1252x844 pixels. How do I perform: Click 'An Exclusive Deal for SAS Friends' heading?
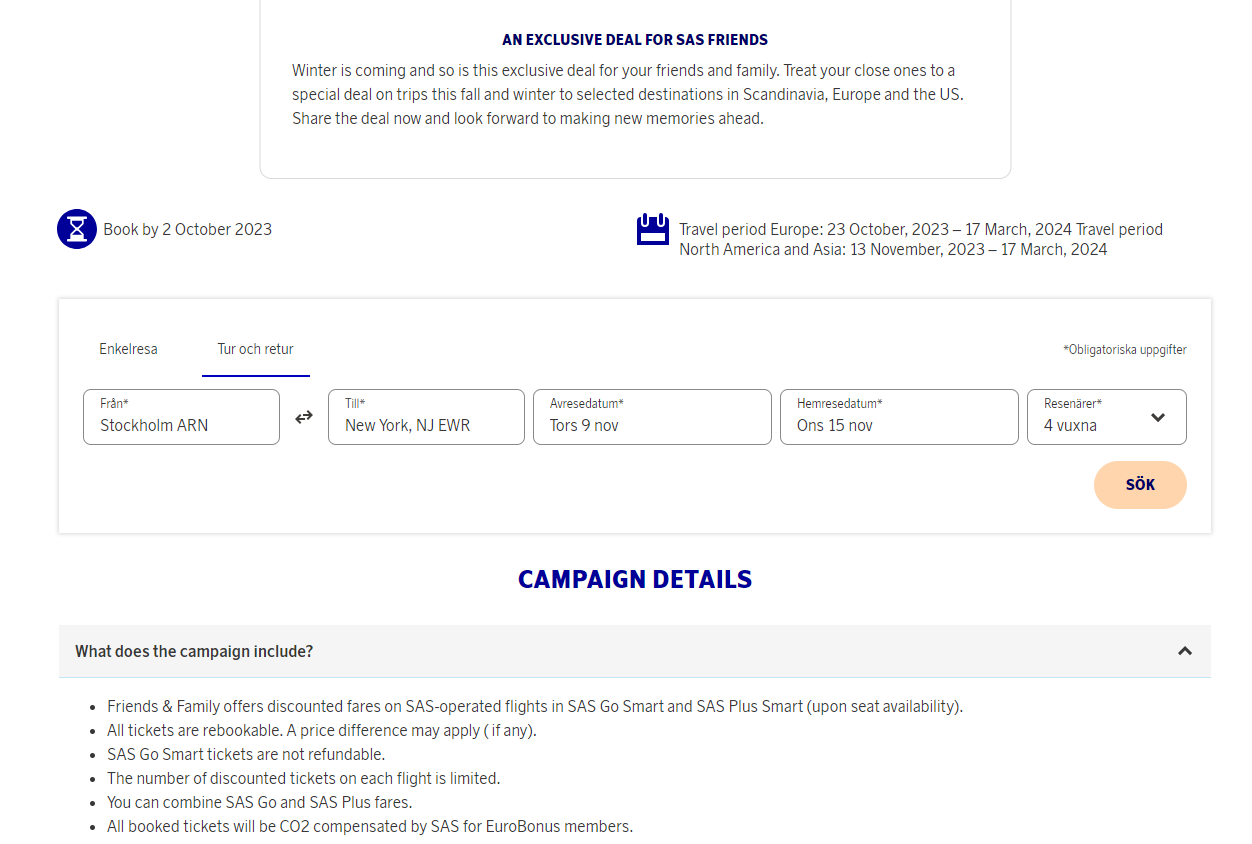[635, 40]
